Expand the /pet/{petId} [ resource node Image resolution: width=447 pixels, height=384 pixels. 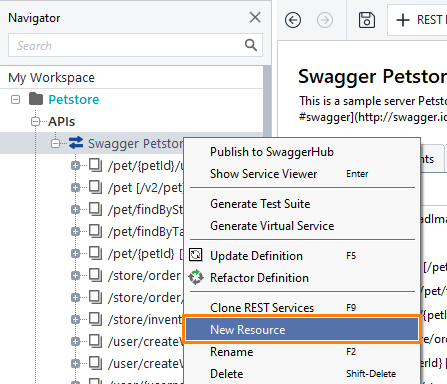point(76,253)
